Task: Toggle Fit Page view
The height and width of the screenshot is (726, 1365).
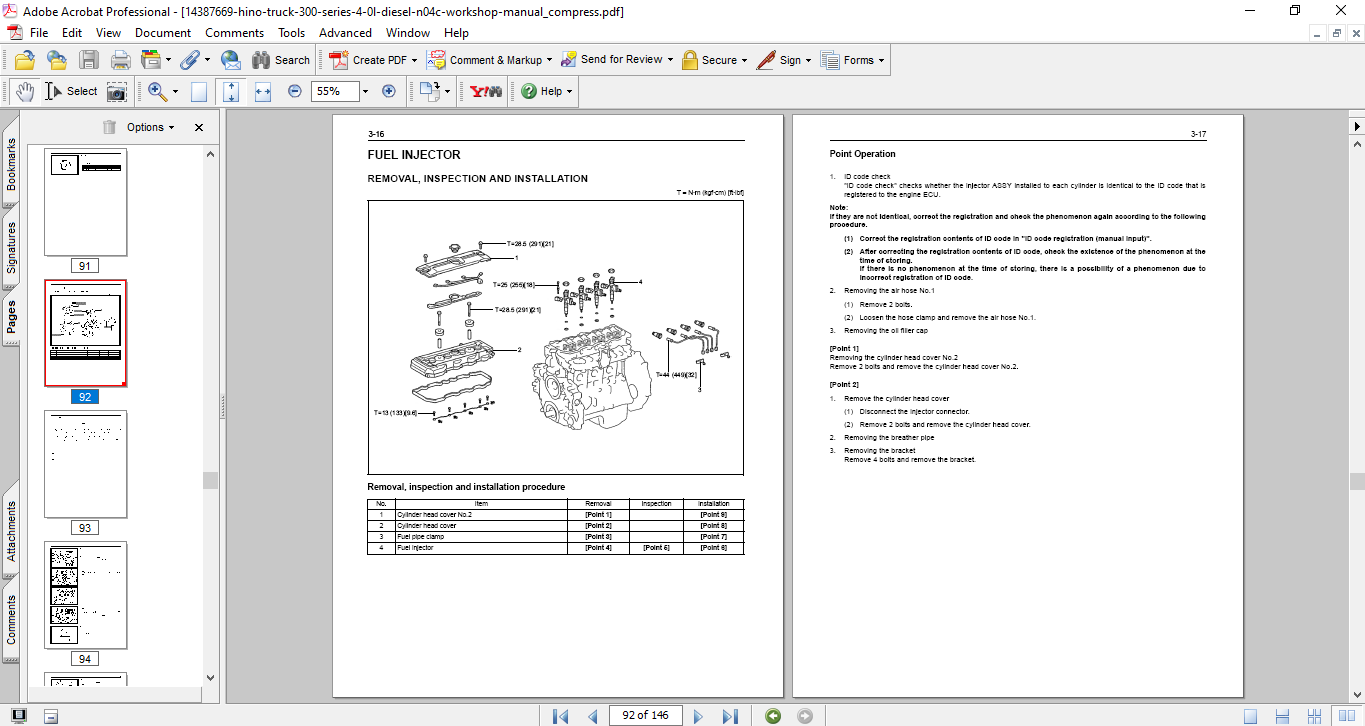Action: [231, 91]
